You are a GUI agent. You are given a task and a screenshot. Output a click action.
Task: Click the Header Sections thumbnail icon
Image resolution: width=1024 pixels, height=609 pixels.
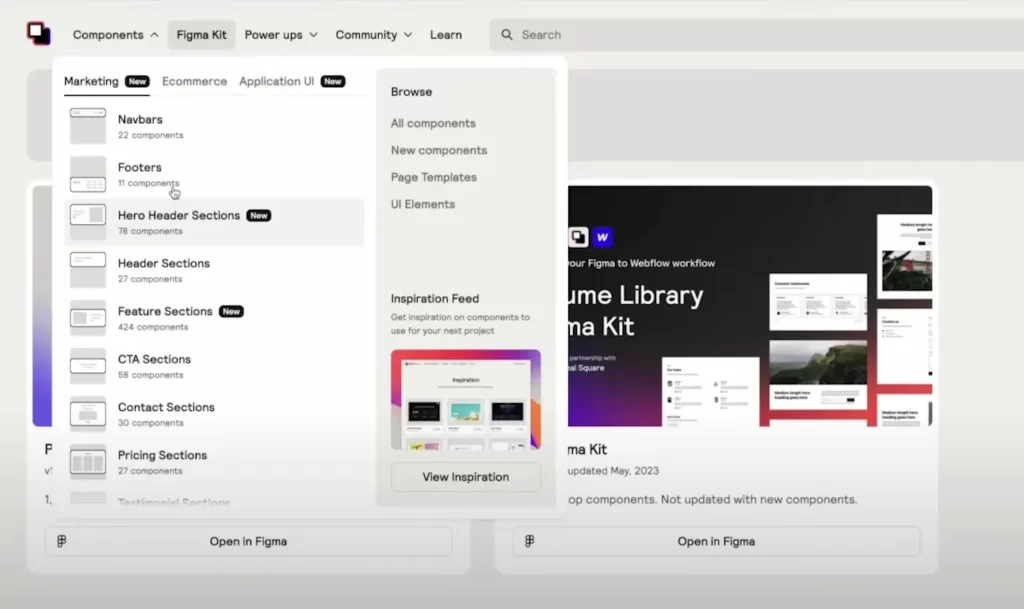tap(88, 270)
